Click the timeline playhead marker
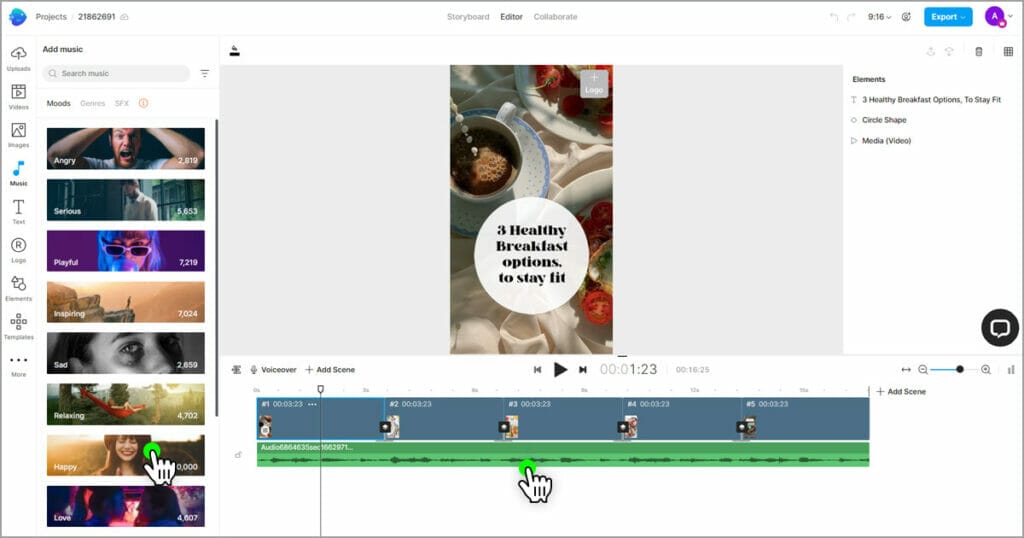 [x=321, y=389]
